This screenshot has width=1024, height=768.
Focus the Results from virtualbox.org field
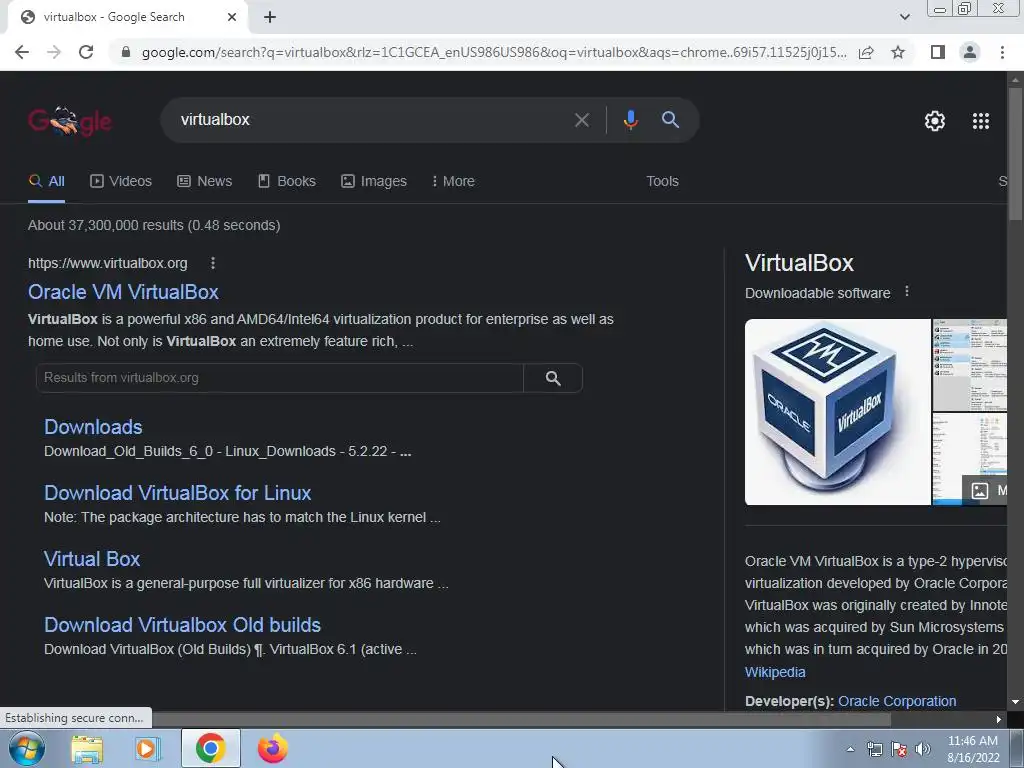click(x=280, y=377)
